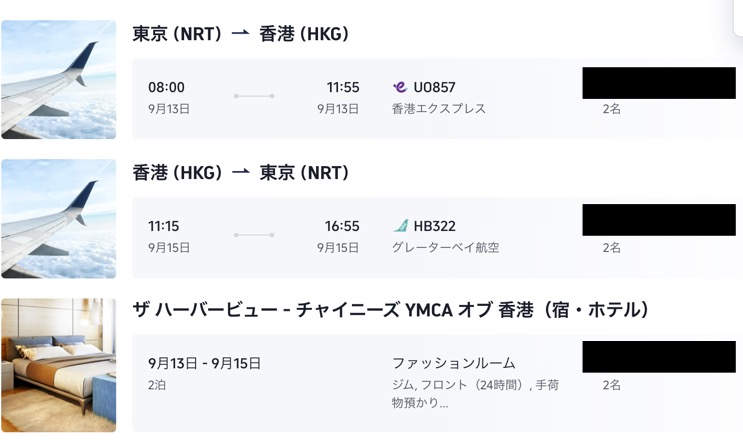Screen dimensions: 743x445
Task: Open the ザ ハーバービュー hotel title
Action: (391, 311)
